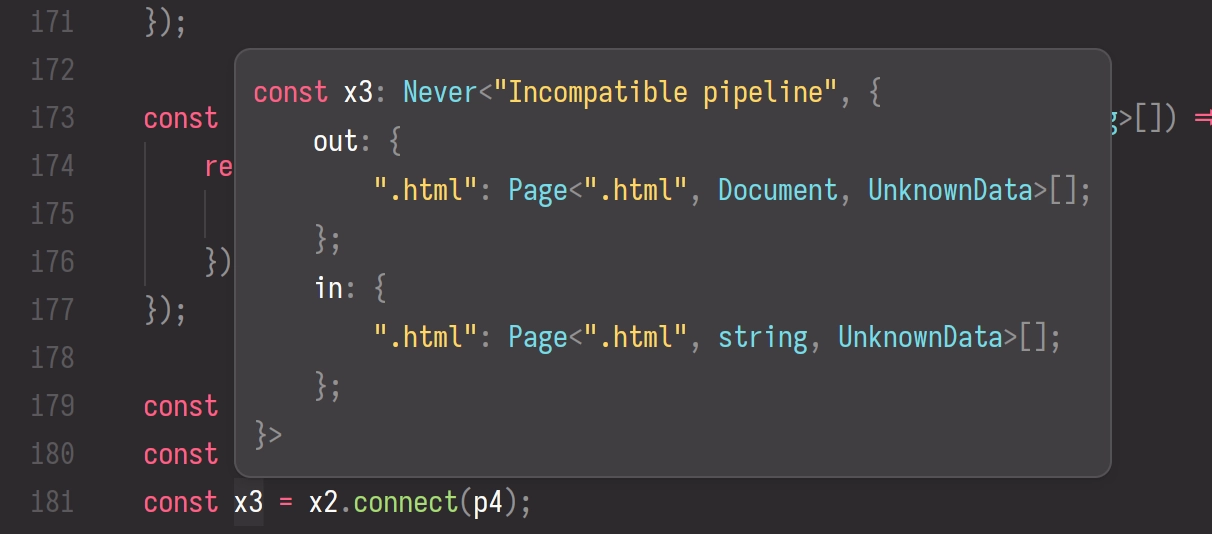Click line number 181 in the gutter

53,502
